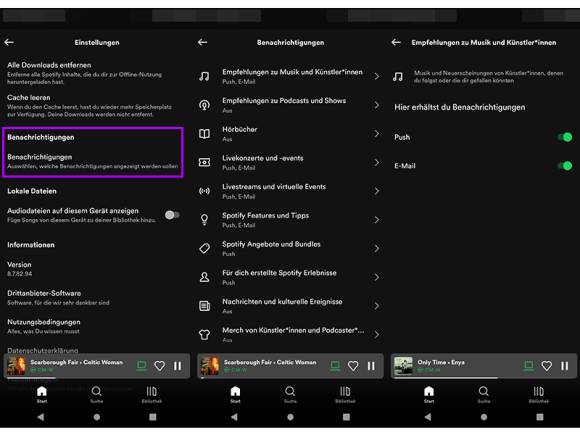This screenshot has height=435, width=580.
Task: Open Hörbücher chevron
Action: (377, 134)
